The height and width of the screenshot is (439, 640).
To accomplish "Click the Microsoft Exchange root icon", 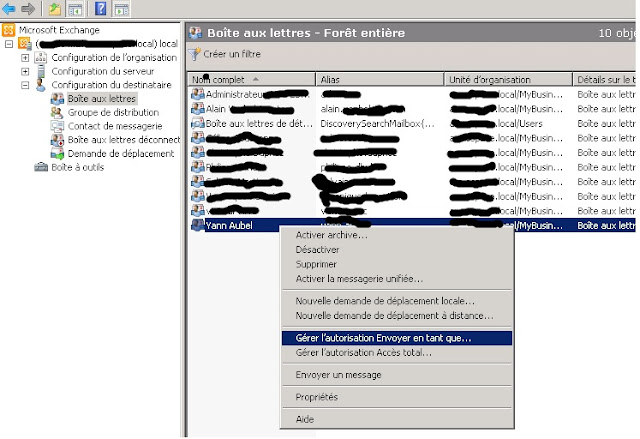I will [x=9, y=30].
